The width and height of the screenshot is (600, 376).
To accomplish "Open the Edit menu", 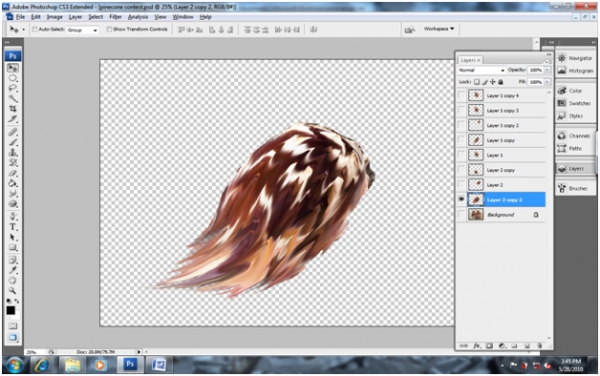I will pos(36,17).
